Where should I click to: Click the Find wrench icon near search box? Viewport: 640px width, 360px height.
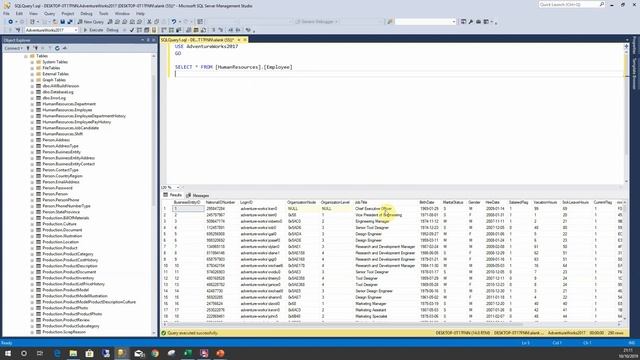(471, 22)
